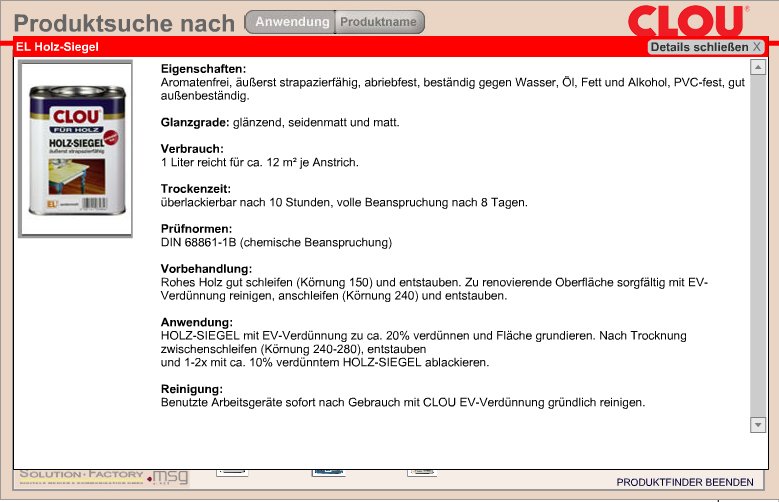Click the line starting 'und 1-2x mit ca. 10%'
Image resolution: width=779 pixels, height=502 pixels.
tap(325, 362)
